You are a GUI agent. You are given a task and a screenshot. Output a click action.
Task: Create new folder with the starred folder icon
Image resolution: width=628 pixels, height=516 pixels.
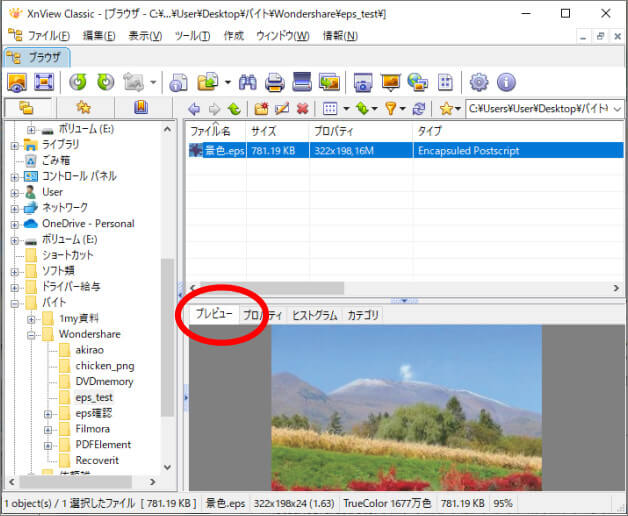pos(261,109)
